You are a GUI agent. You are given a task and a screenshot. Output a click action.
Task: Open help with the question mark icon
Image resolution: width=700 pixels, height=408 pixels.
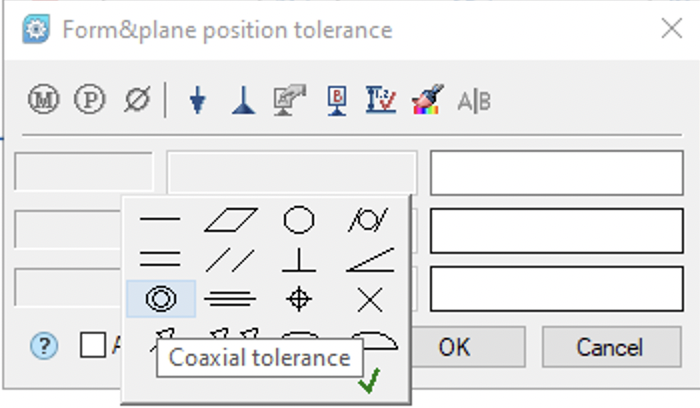pyautogui.click(x=44, y=346)
